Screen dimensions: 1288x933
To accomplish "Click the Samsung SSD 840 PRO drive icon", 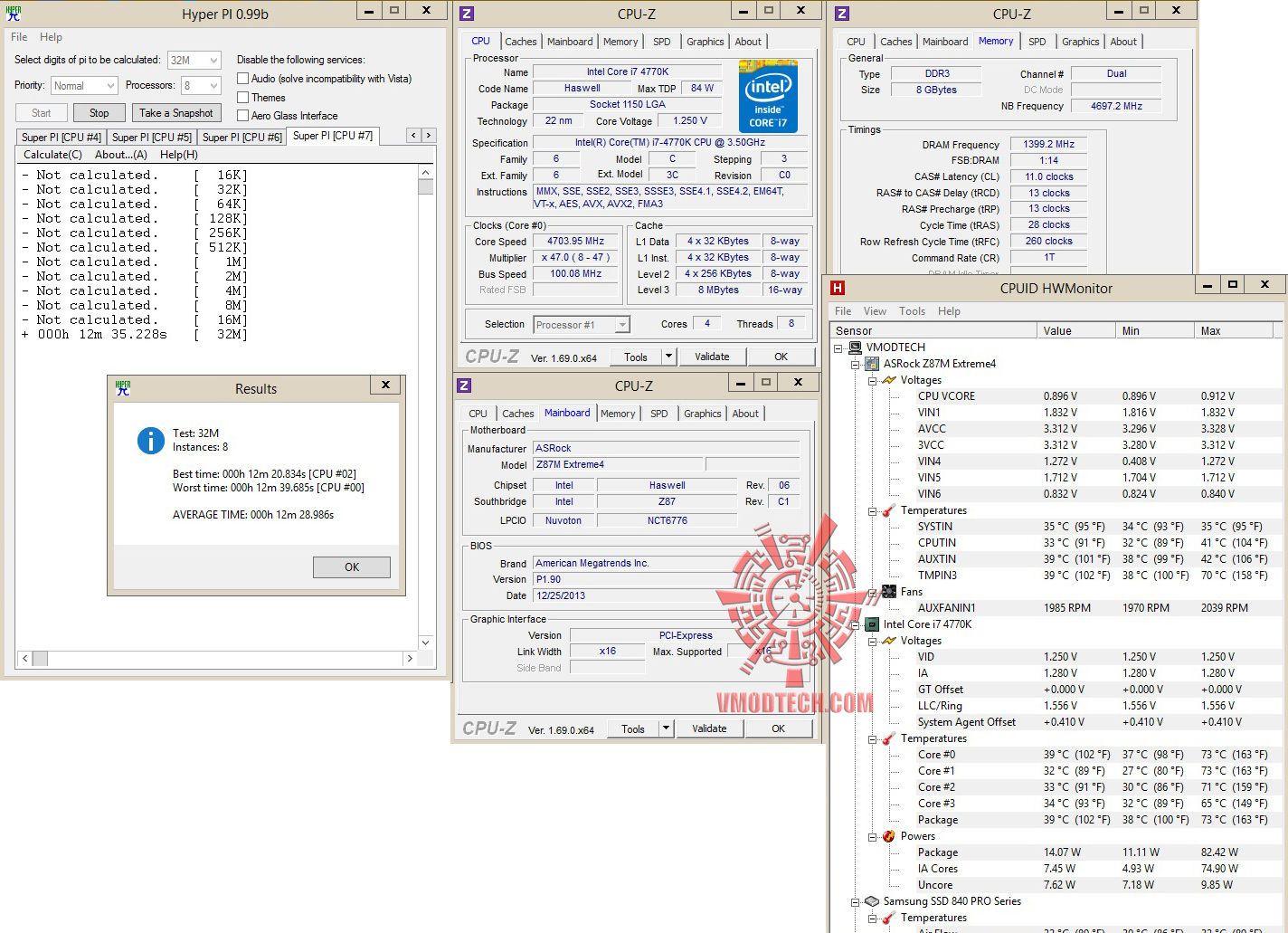I will coord(872,901).
